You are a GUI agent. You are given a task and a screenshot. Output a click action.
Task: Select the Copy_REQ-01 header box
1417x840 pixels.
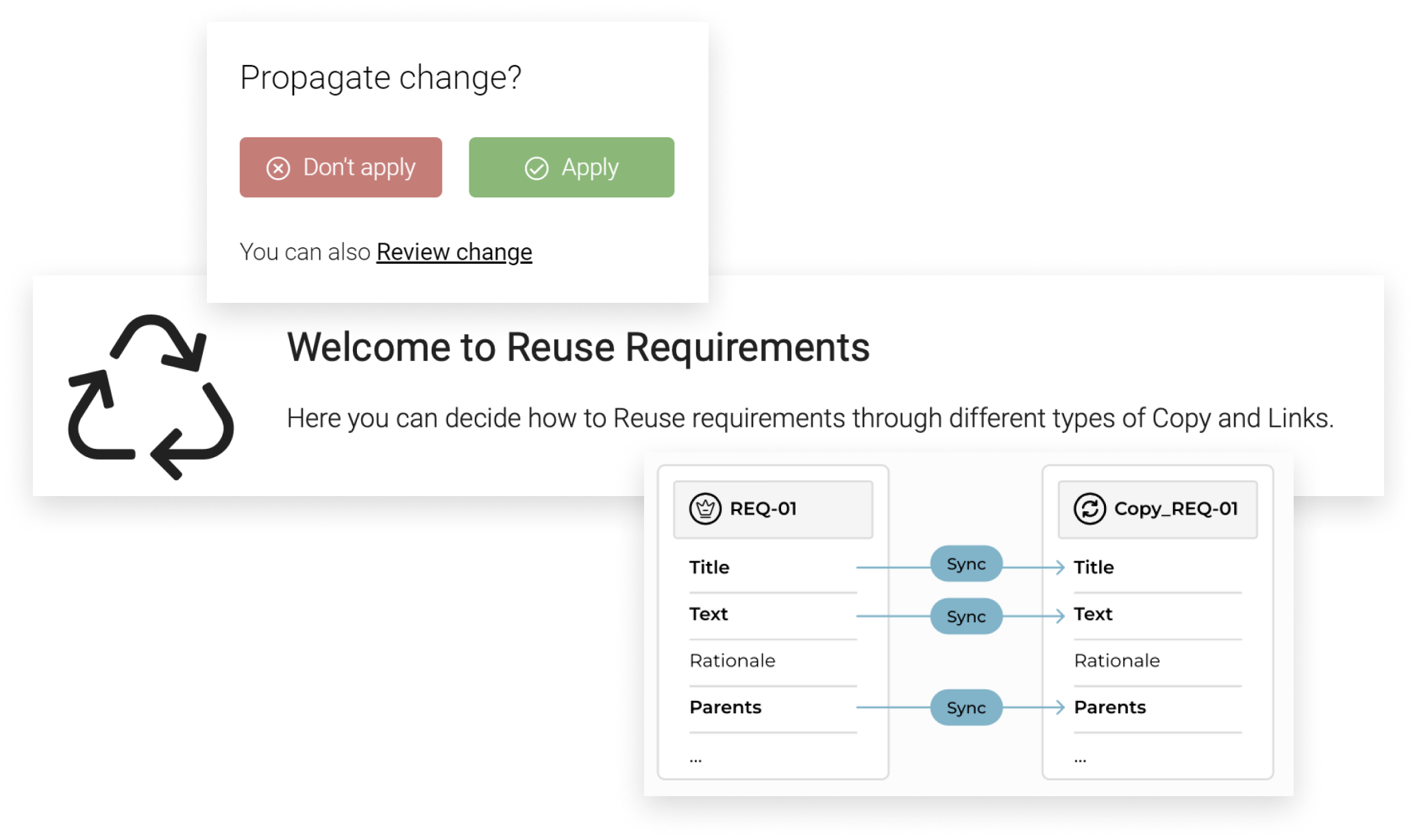(x=1157, y=509)
